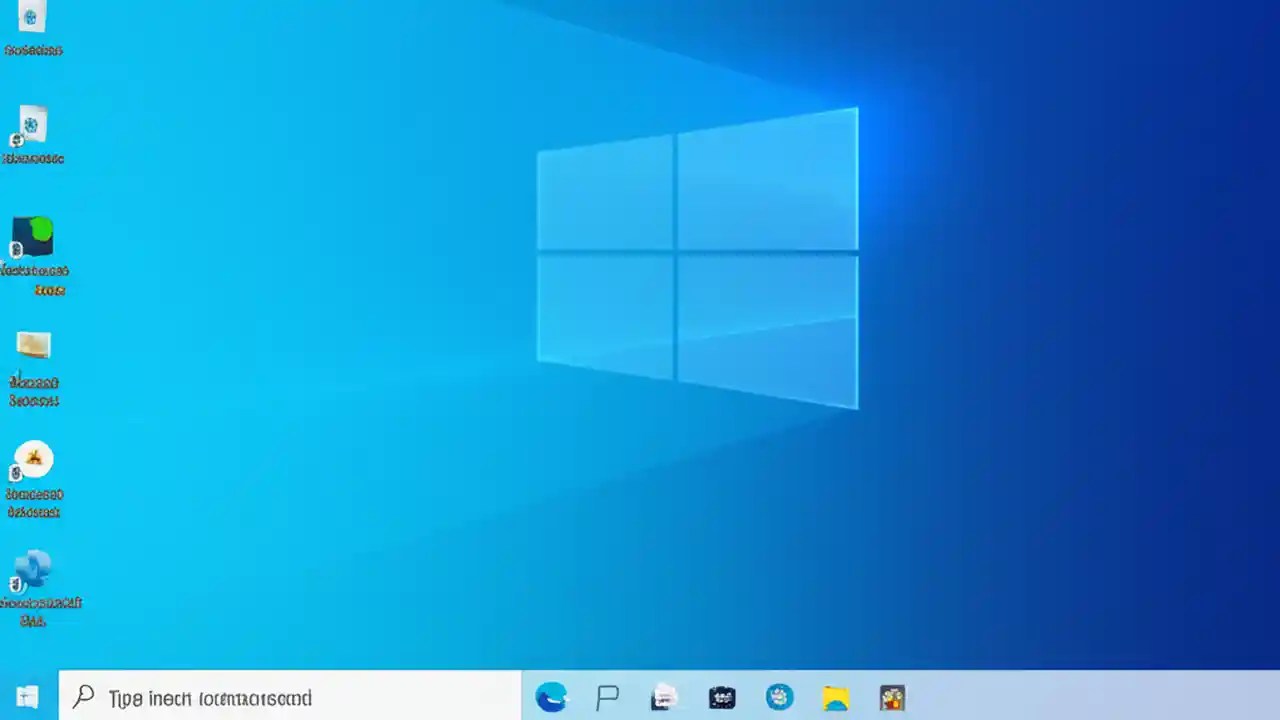1280x720 pixels.
Task: Launch the desktop shortcut with green-and-blue logo
Action: pyautogui.click(x=33, y=237)
